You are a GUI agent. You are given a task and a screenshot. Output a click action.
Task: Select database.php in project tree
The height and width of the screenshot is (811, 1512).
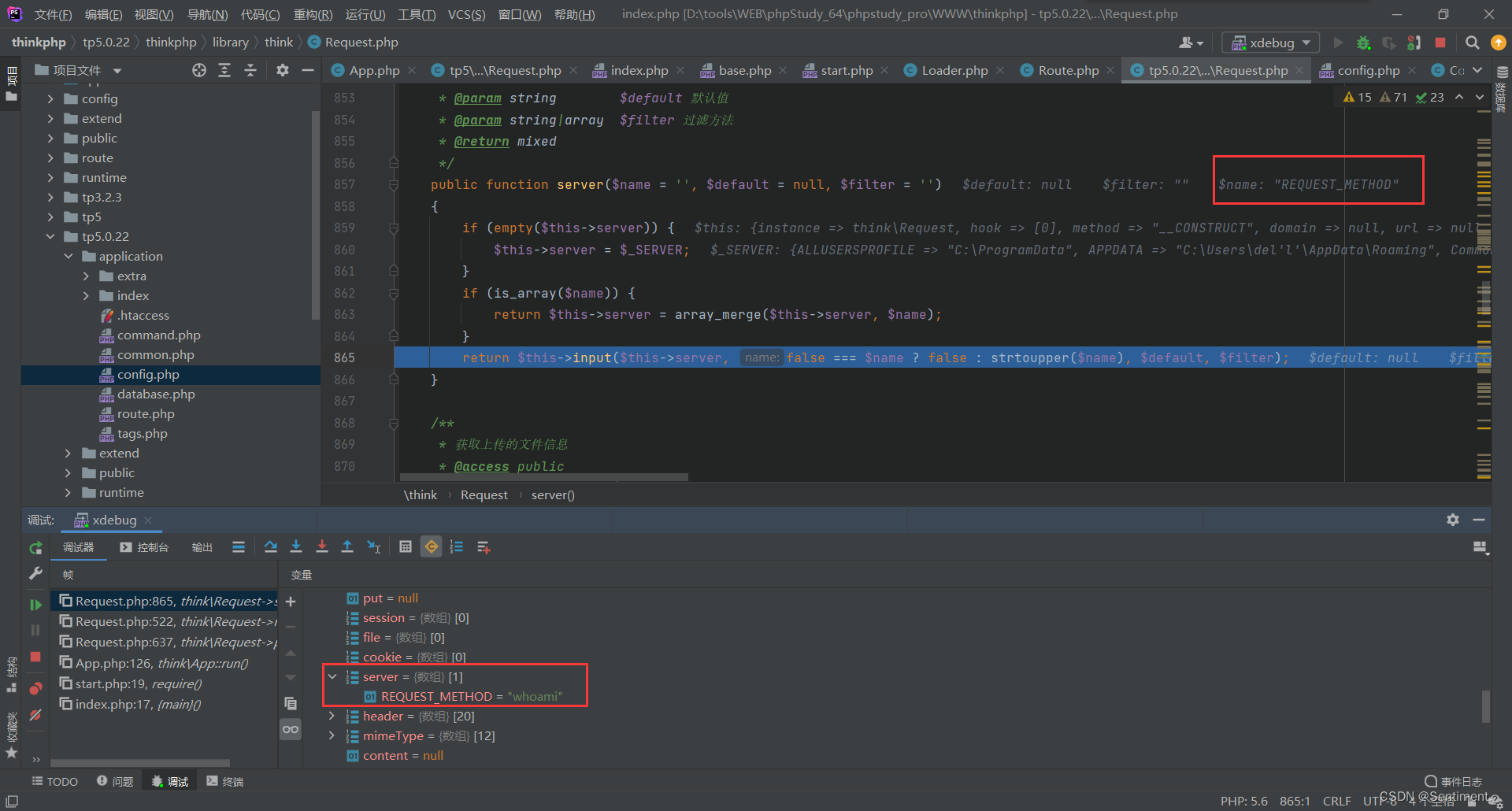tap(156, 394)
